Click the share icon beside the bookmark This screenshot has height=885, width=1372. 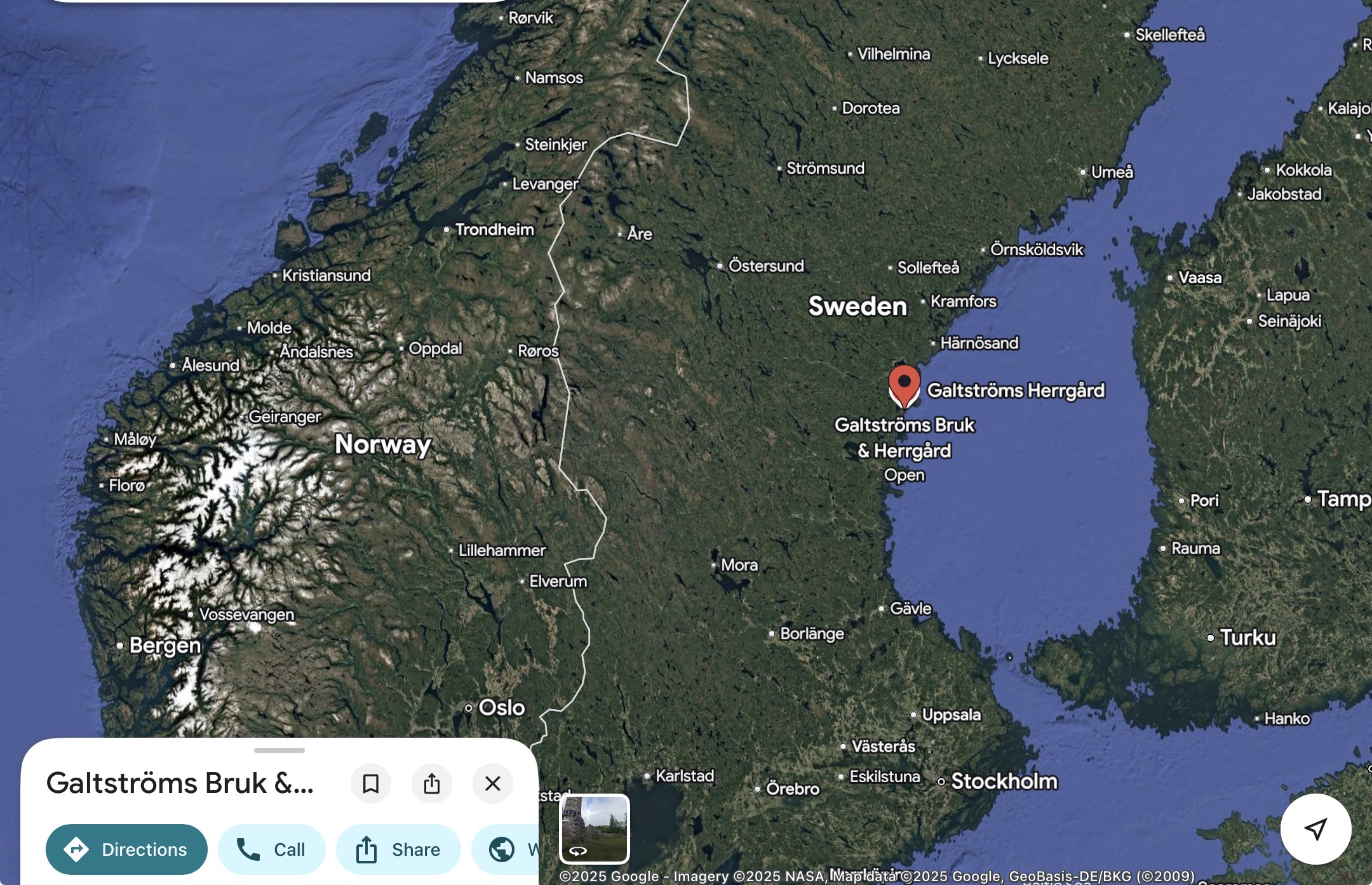pyautogui.click(x=432, y=783)
